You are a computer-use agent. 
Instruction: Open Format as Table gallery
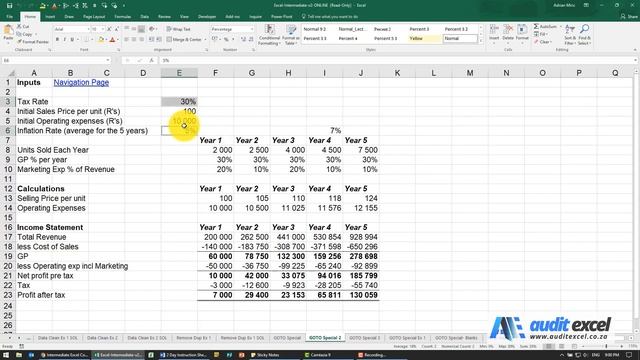tap(291, 35)
